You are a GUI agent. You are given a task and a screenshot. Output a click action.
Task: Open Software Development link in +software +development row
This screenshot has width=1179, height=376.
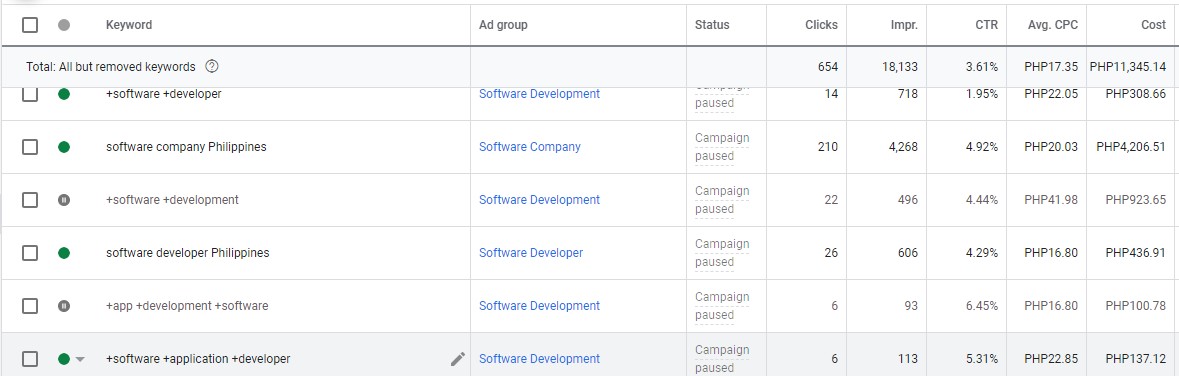point(539,200)
